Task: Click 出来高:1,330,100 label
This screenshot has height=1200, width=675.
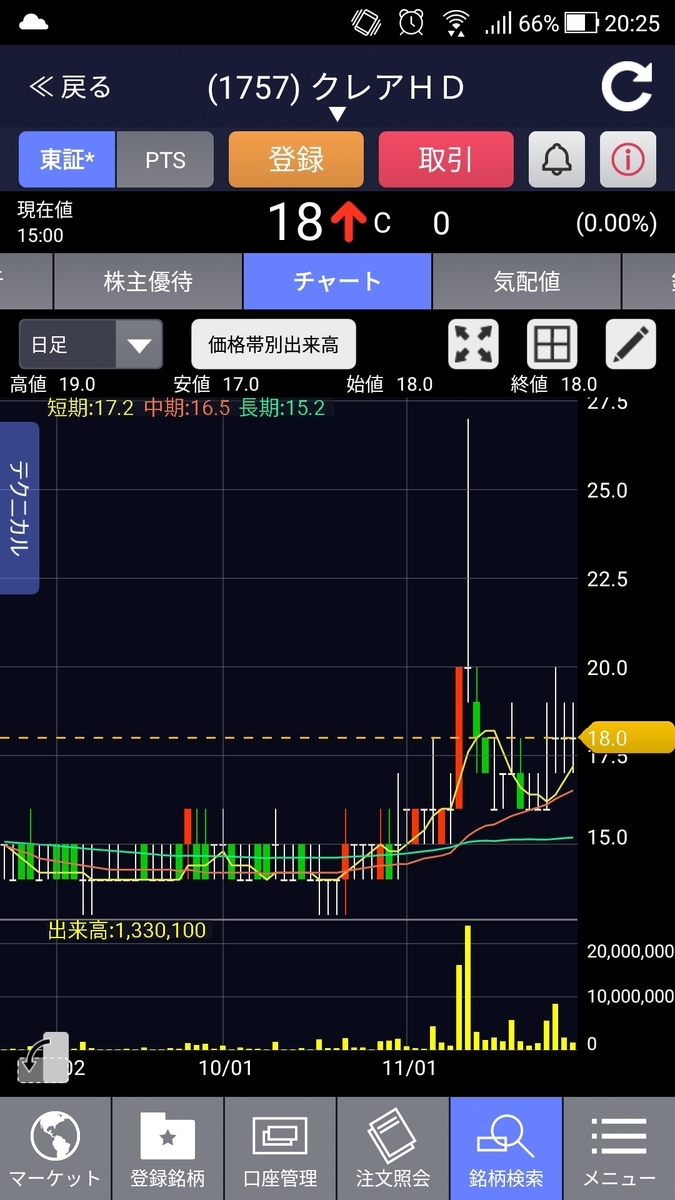Action: (127, 931)
